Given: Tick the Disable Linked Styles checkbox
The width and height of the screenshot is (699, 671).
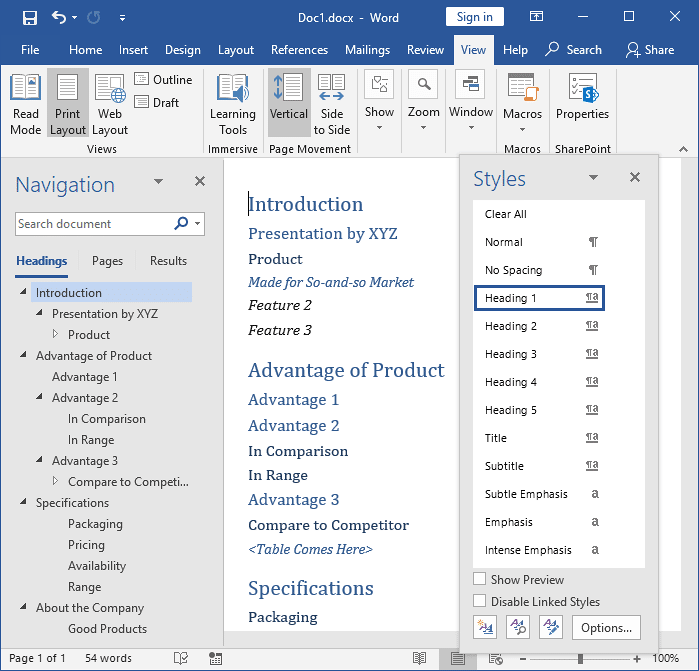Looking at the screenshot, I should [x=480, y=602].
